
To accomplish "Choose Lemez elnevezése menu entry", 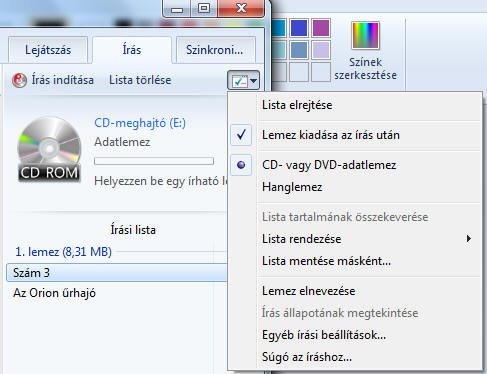I will (355, 291).
